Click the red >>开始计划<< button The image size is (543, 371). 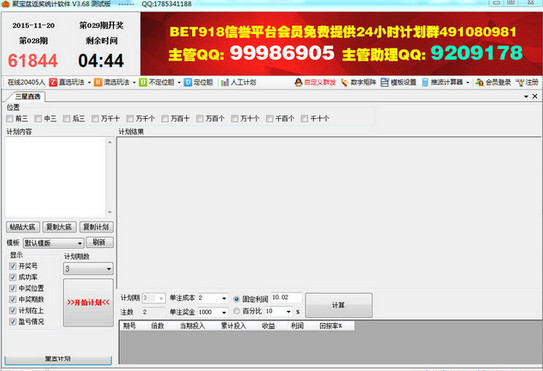[x=88, y=302]
